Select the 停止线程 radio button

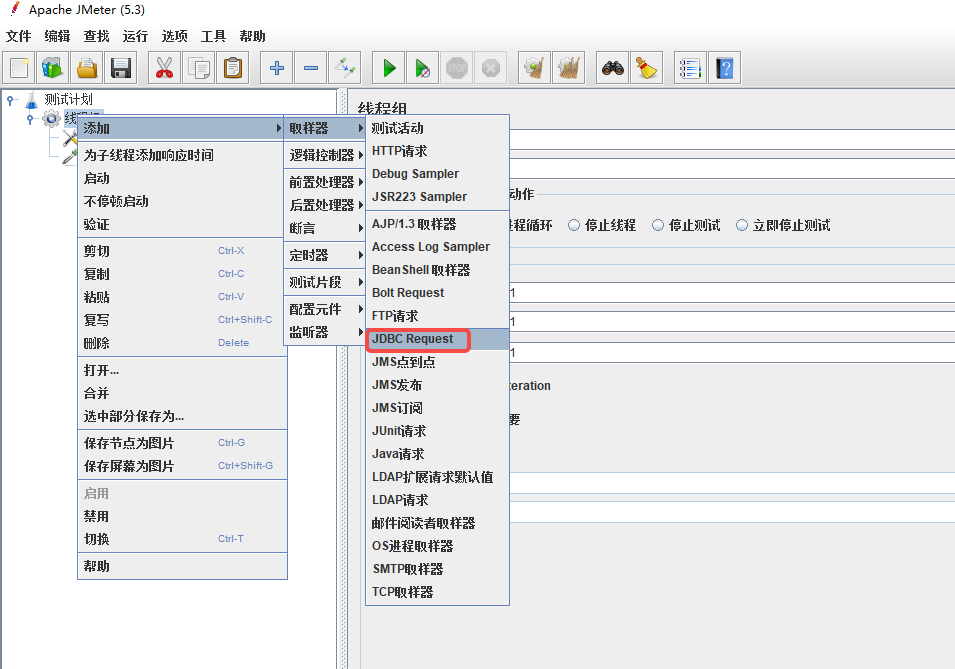coord(574,225)
